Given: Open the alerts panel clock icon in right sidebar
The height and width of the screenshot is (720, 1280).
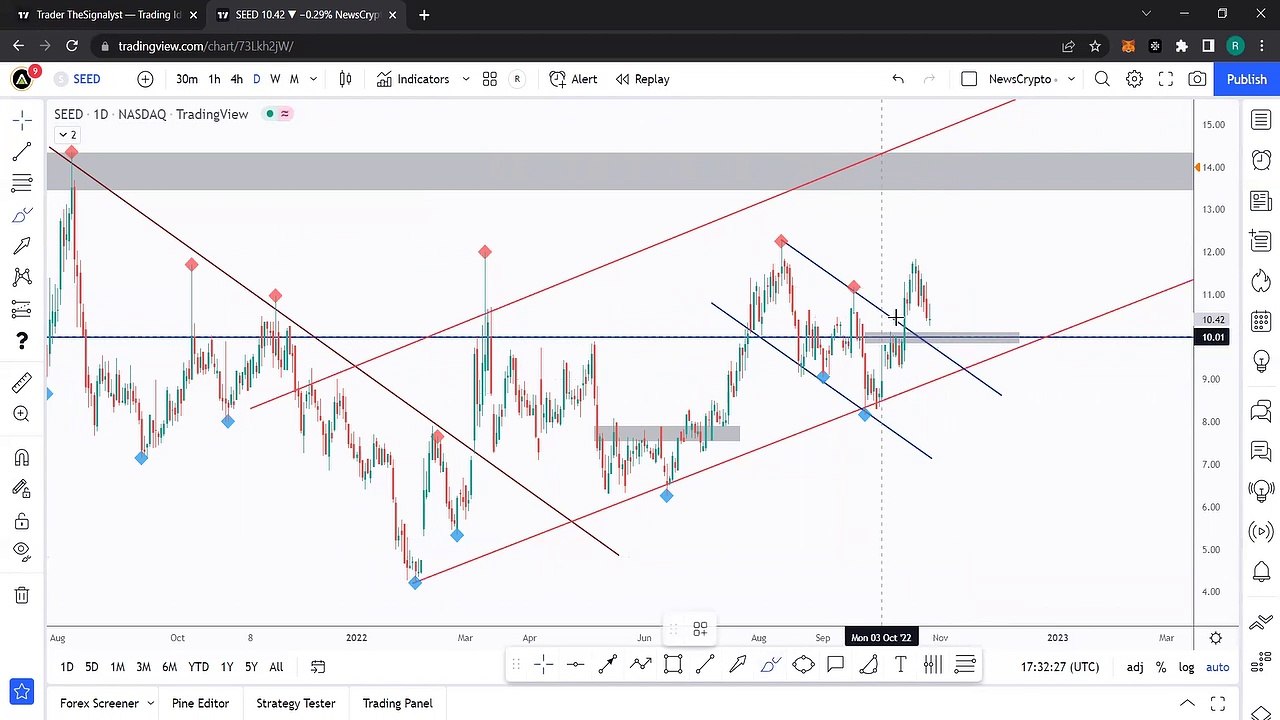Looking at the screenshot, I should 1260,160.
